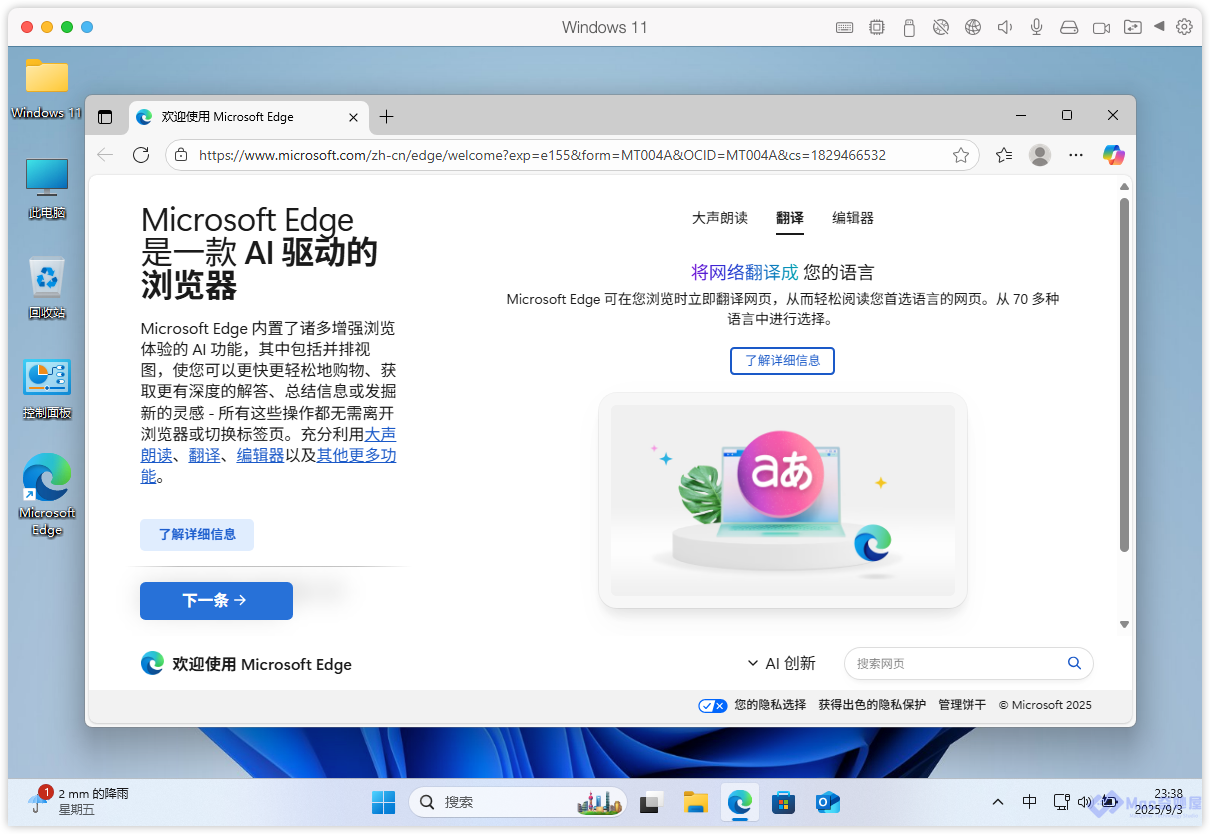Launch Copilot from Edge toolbar
Viewport: 1210px width, 834px height.
pos(1114,155)
